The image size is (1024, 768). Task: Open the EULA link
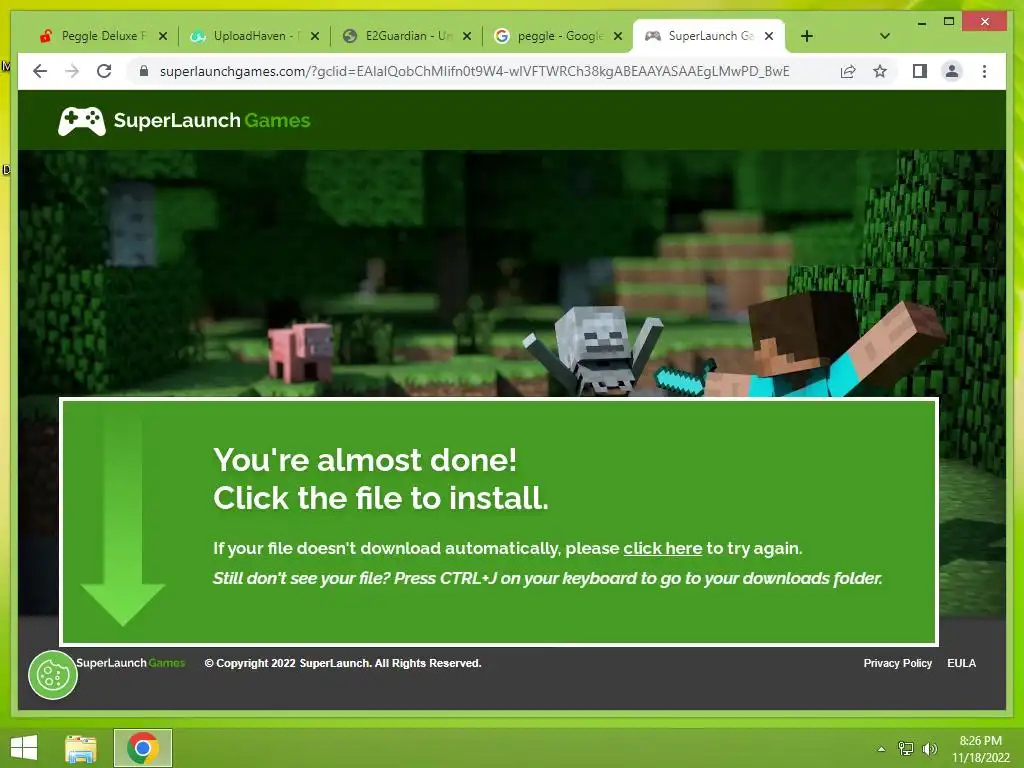click(961, 663)
